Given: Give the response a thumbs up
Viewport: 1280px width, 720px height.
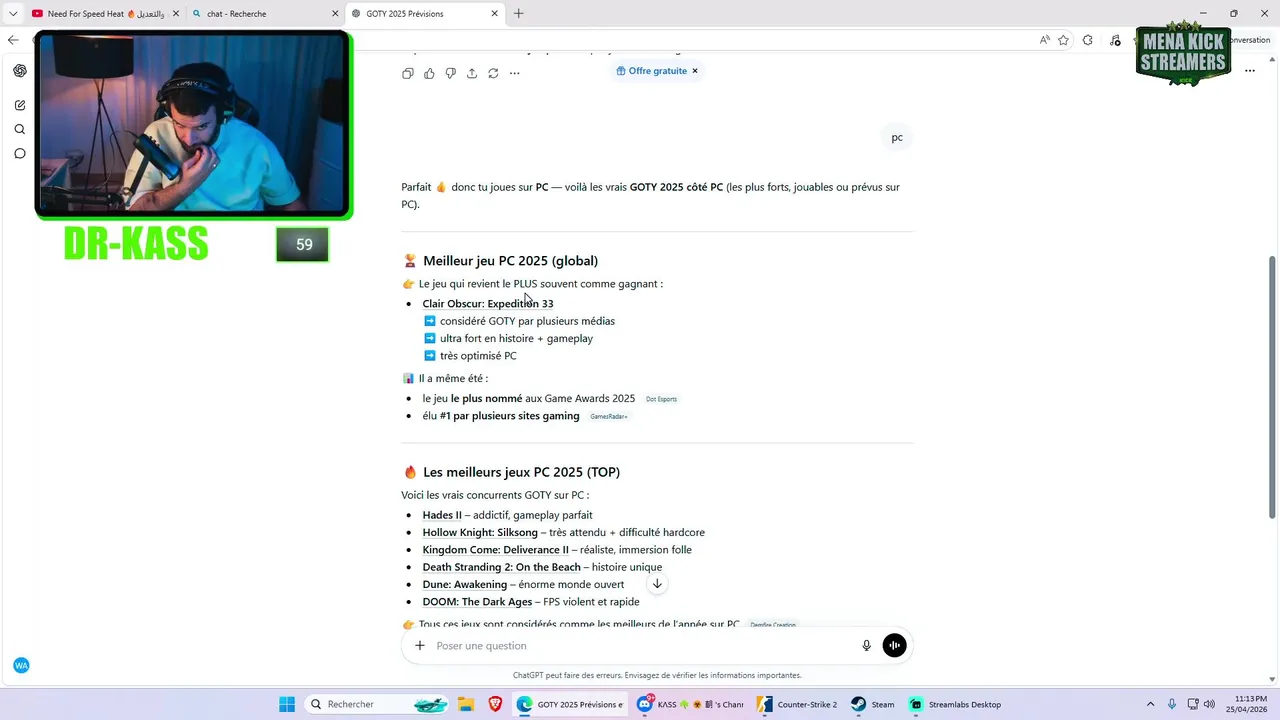Looking at the screenshot, I should click(429, 73).
